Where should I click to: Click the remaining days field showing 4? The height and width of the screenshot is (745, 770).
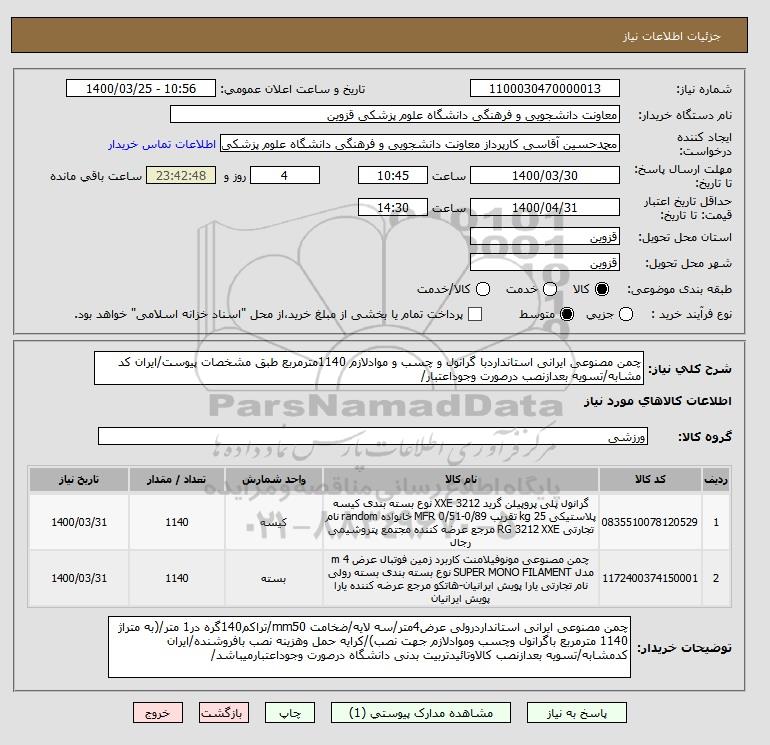285,175
